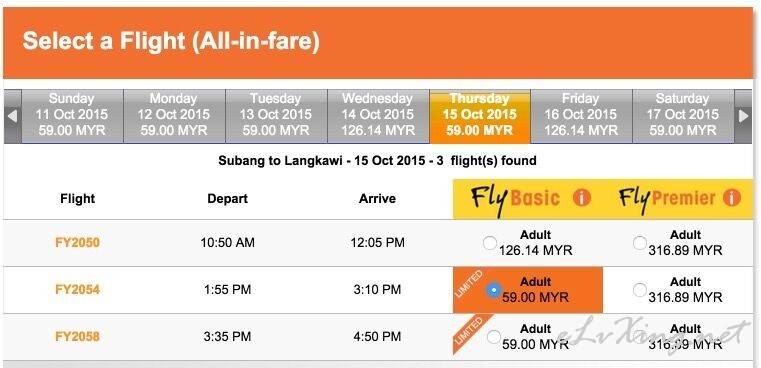Select FY2050 FlyBasic 126.14 MYR fare
Image resolution: width=761 pixels, height=368 pixels.
[490, 243]
